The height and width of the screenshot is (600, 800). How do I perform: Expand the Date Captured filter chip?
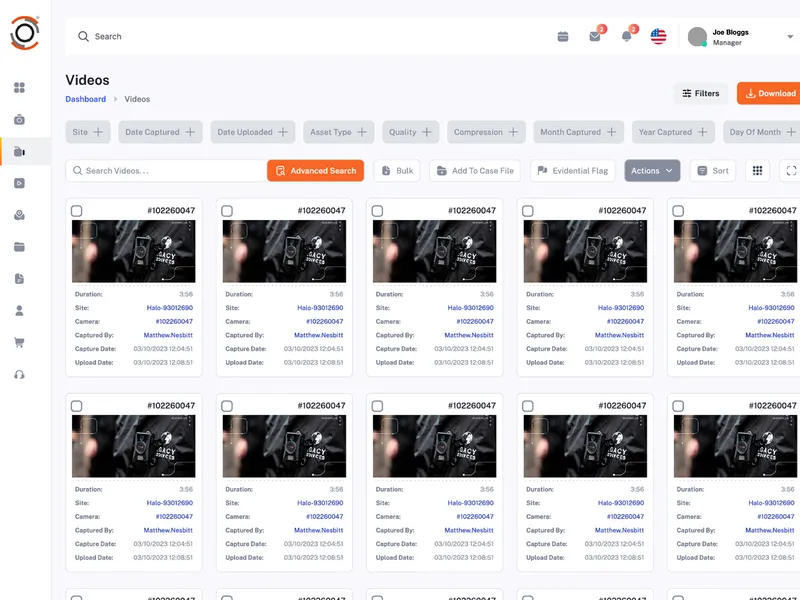click(x=160, y=132)
